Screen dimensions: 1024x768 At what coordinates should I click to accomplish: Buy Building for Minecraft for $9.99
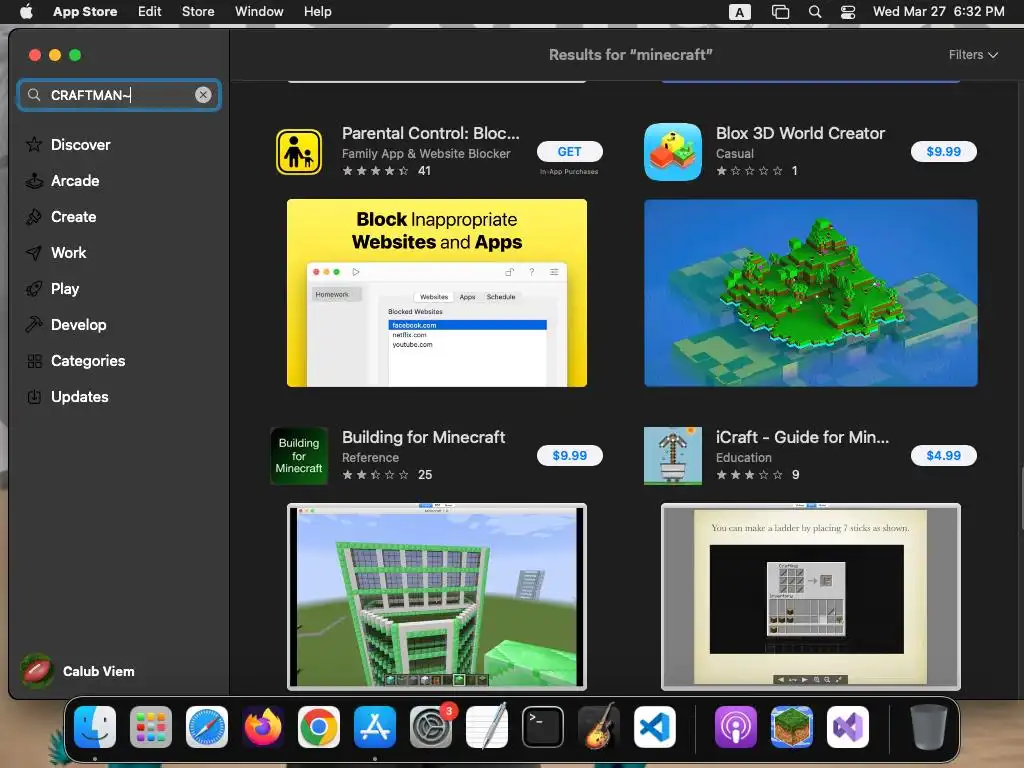pos(569,455)
